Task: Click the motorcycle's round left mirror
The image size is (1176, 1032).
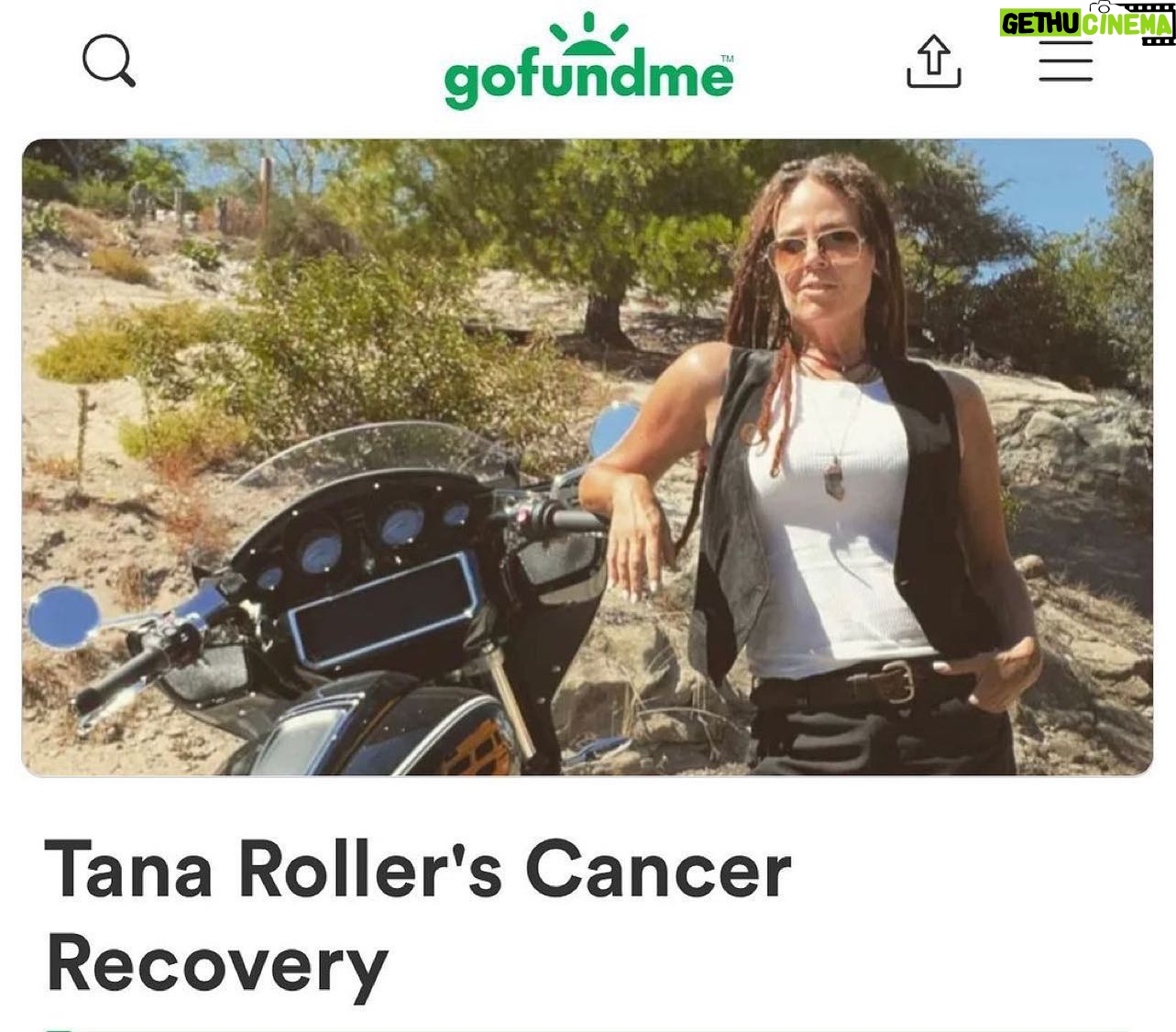Action: tap(63, 617)
